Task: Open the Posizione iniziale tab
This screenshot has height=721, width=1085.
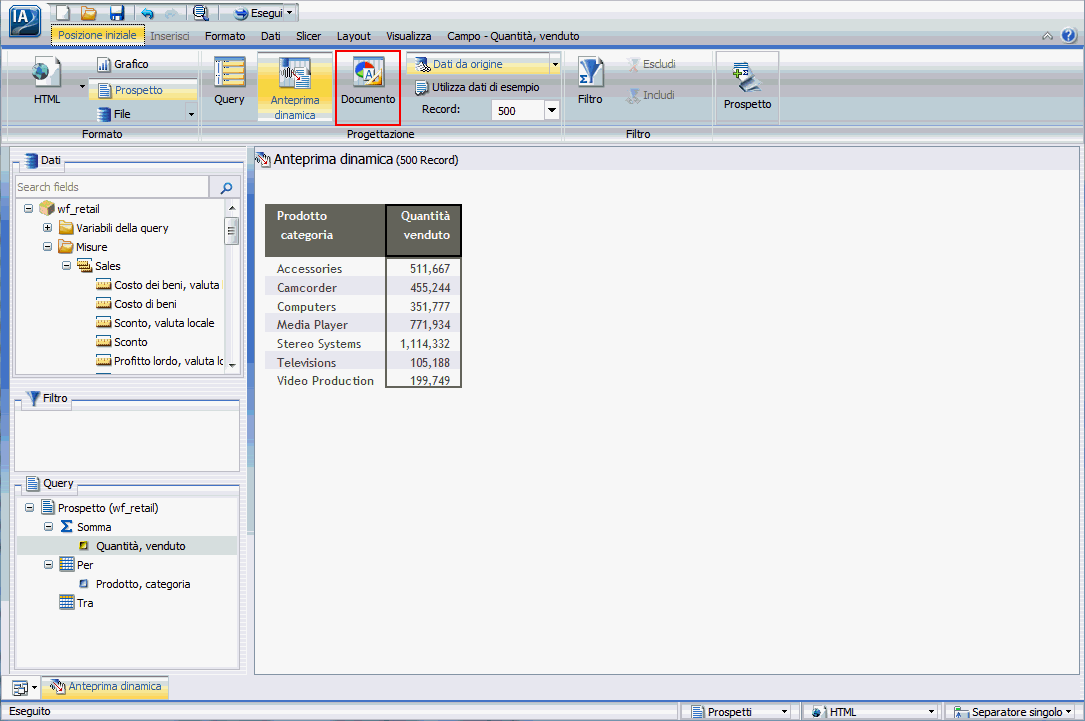Action: point(97,35)
